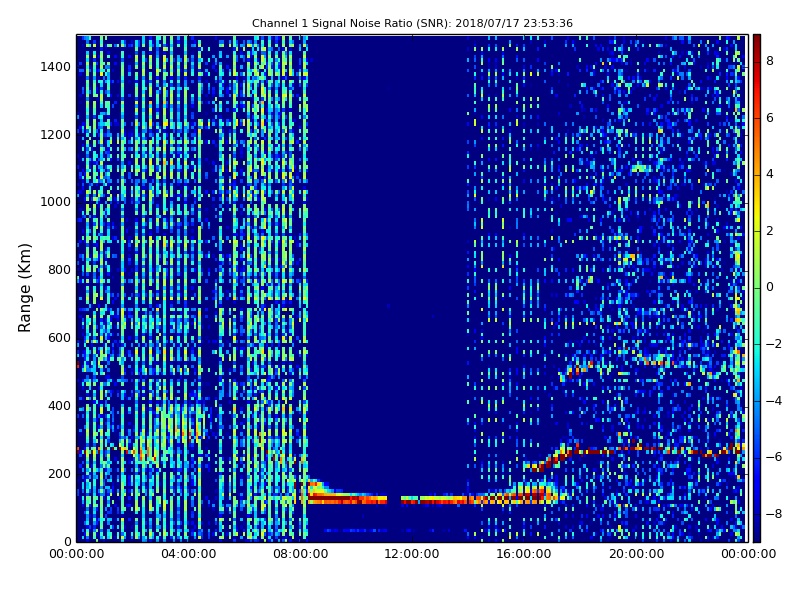800x600 pixels.
Task: Click the dark red top of the colorbar
Action: (757, 41)
